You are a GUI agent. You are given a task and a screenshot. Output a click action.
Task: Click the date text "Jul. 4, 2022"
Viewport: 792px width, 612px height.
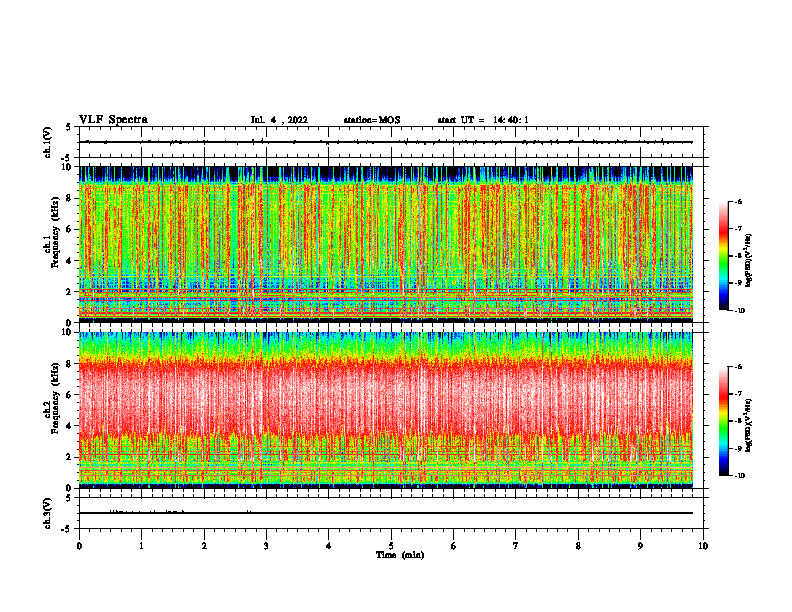[x=279, y=120]
